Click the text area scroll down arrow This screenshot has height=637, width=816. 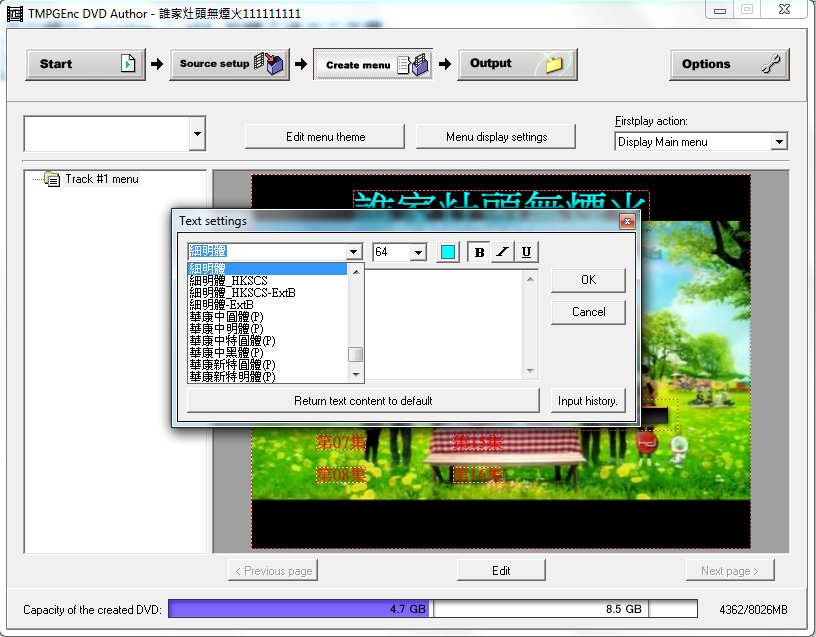tap(530, 371)
